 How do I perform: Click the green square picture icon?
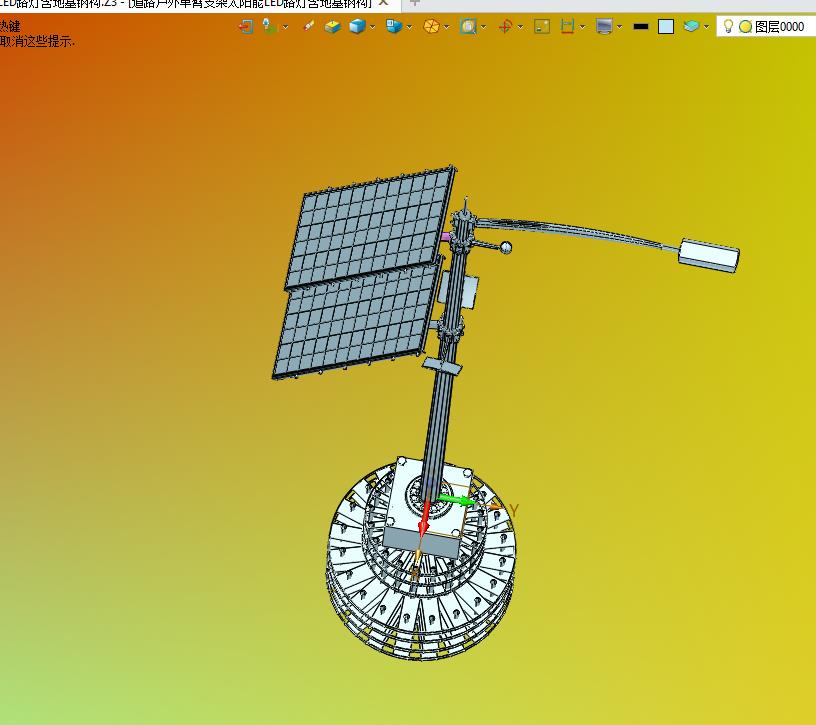coord(542,26)
